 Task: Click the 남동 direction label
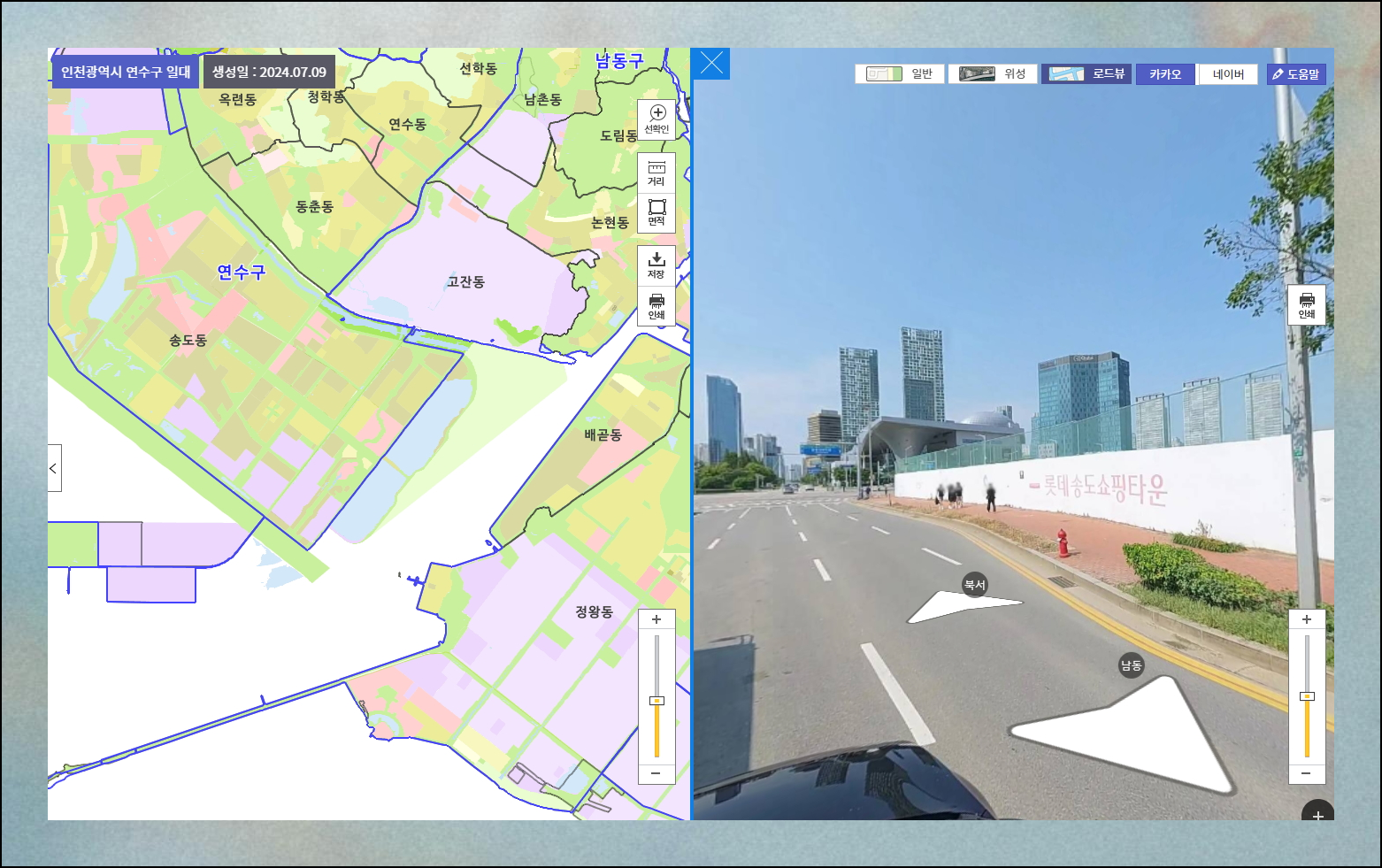pyautogui.click(x=1132, y=665)
